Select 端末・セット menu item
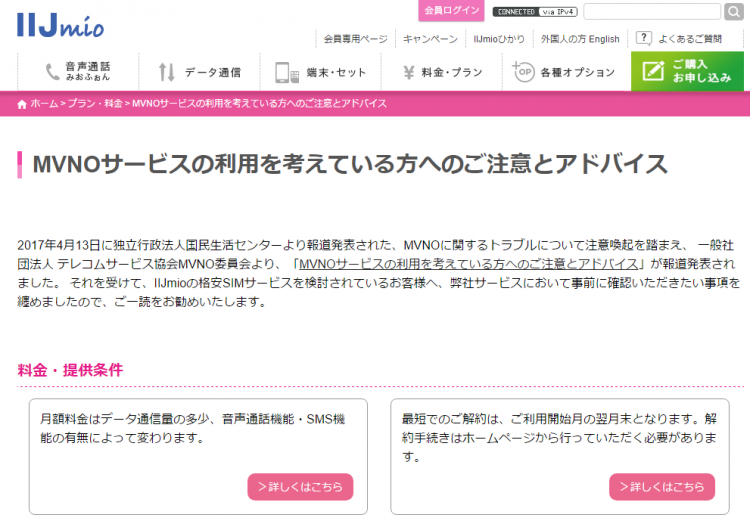Image resolution: width=750 pixels, height=527 pixels. coord(320,72)
